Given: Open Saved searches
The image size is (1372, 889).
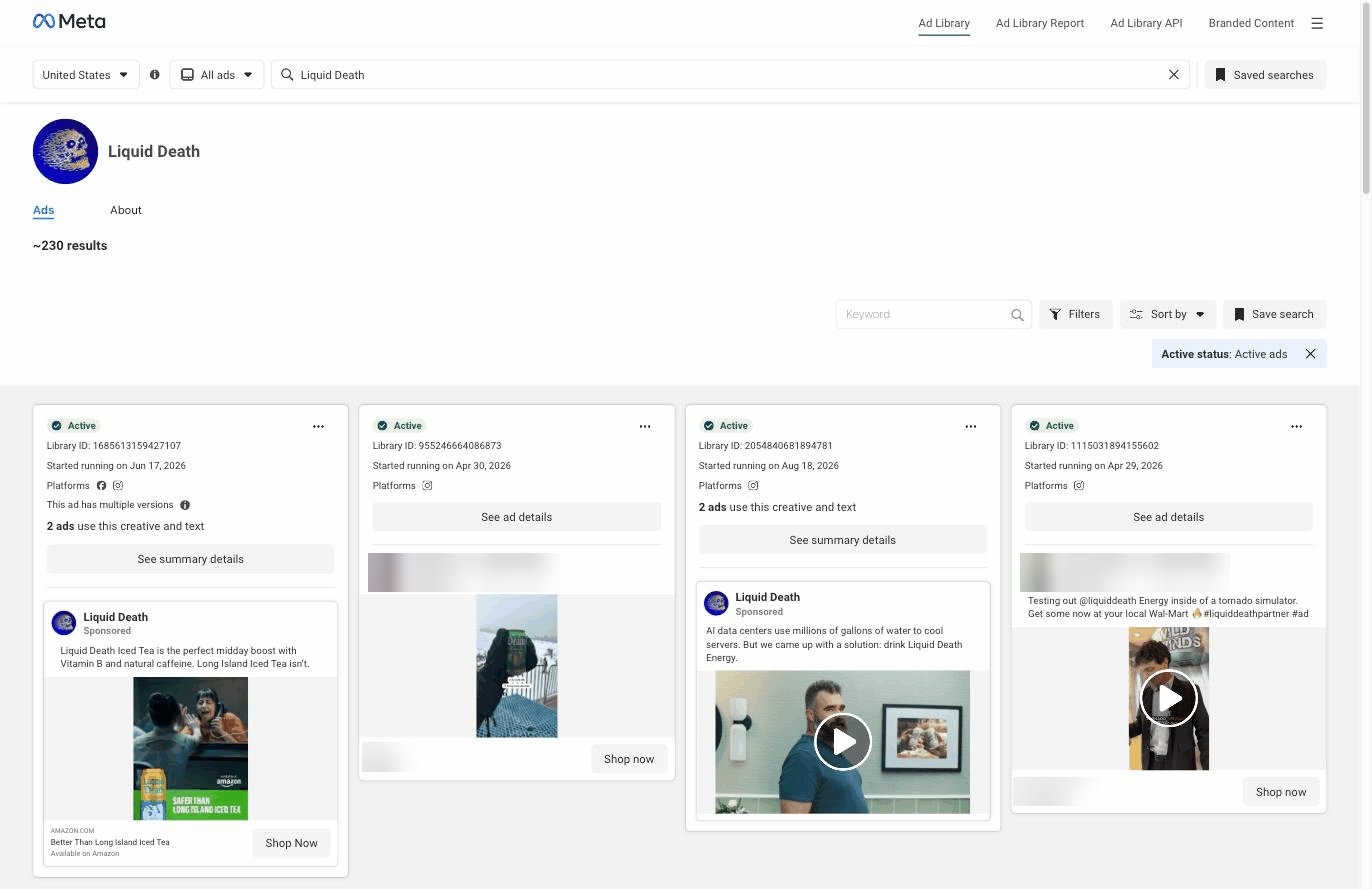Looking at the screenshot, I should tap(1265, 74).
